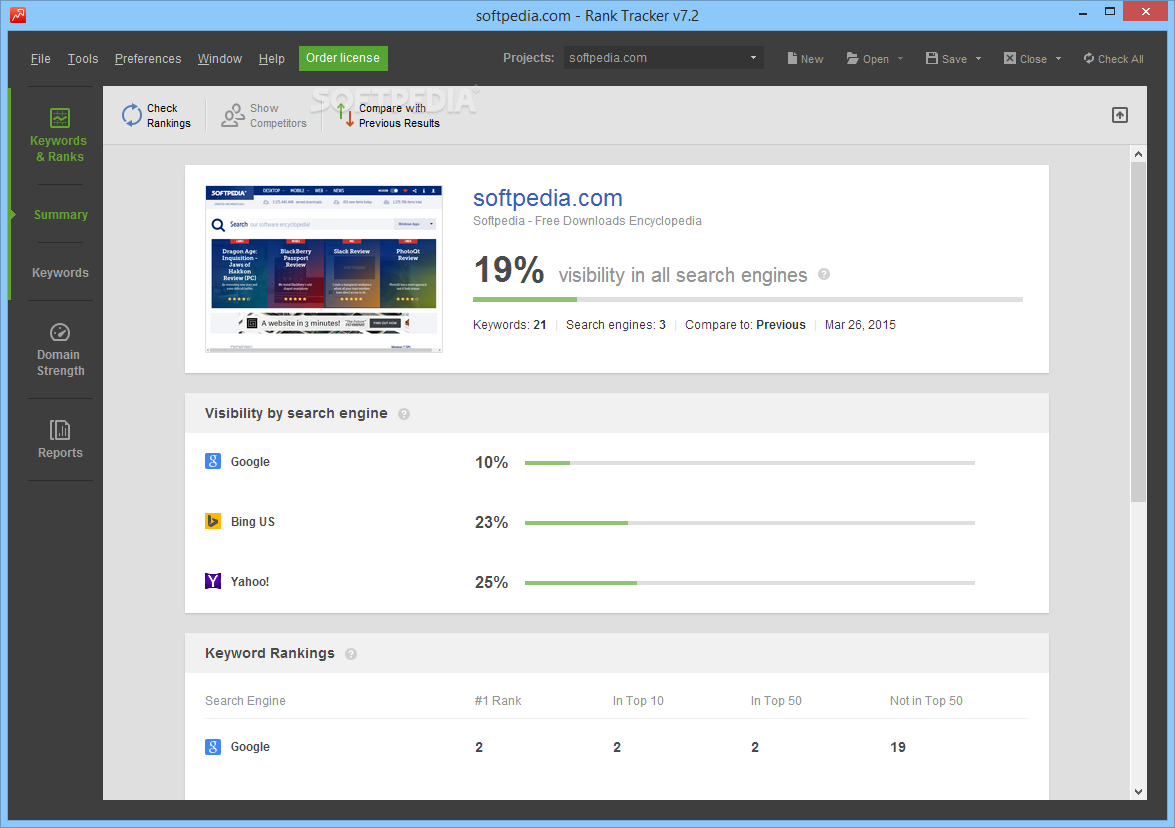Screen dimensions: 1175x828
Task: Click the Bing US icon
Action: tap(213, 521)
